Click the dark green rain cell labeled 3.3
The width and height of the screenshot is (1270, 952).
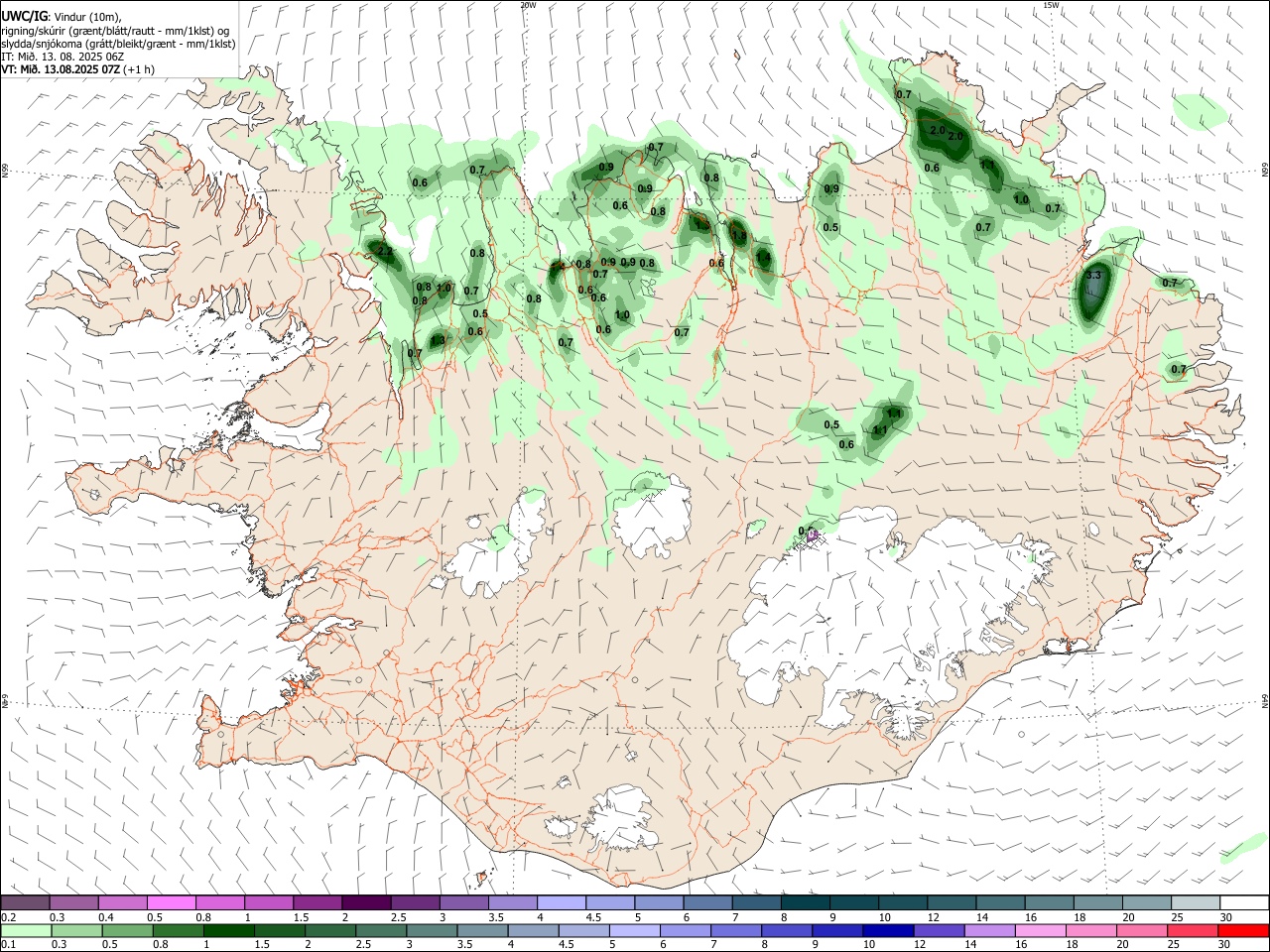pyautogui.click(x=1093, y=290)
